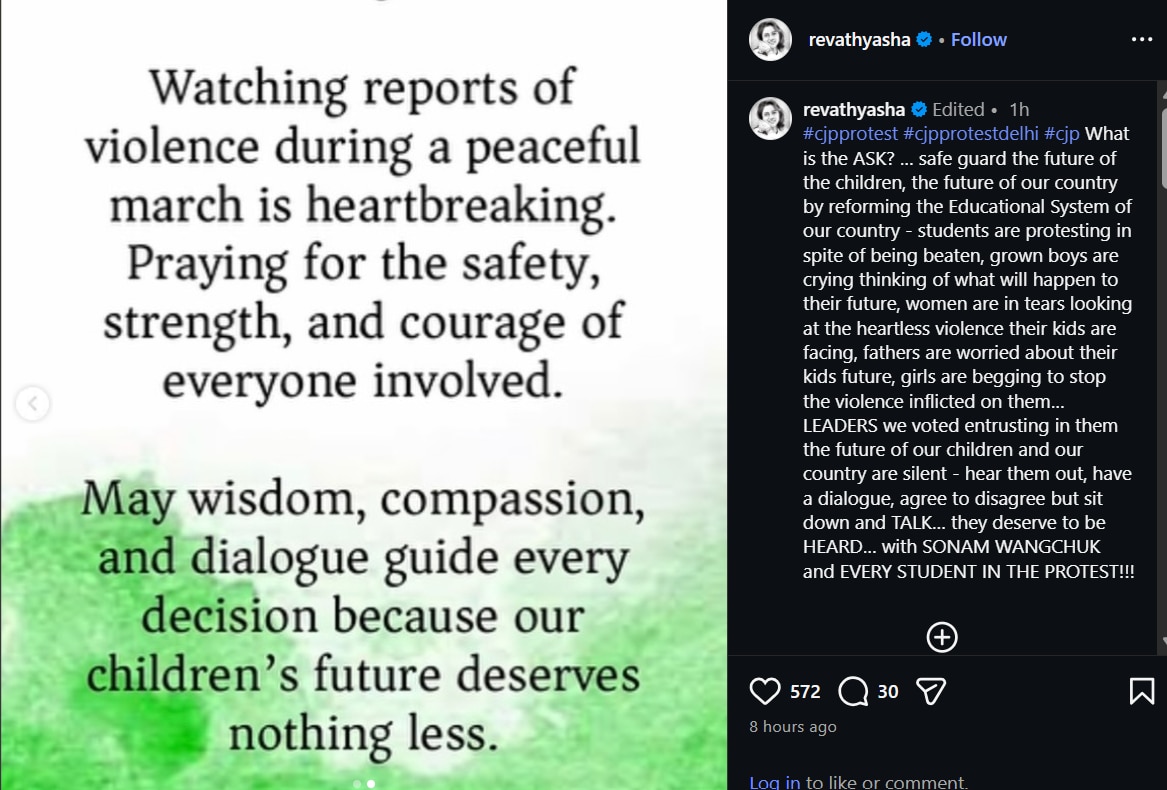Go to the previous slide with the left chevron
Screen dimensions: 1167x790
(x=33, y=404)
